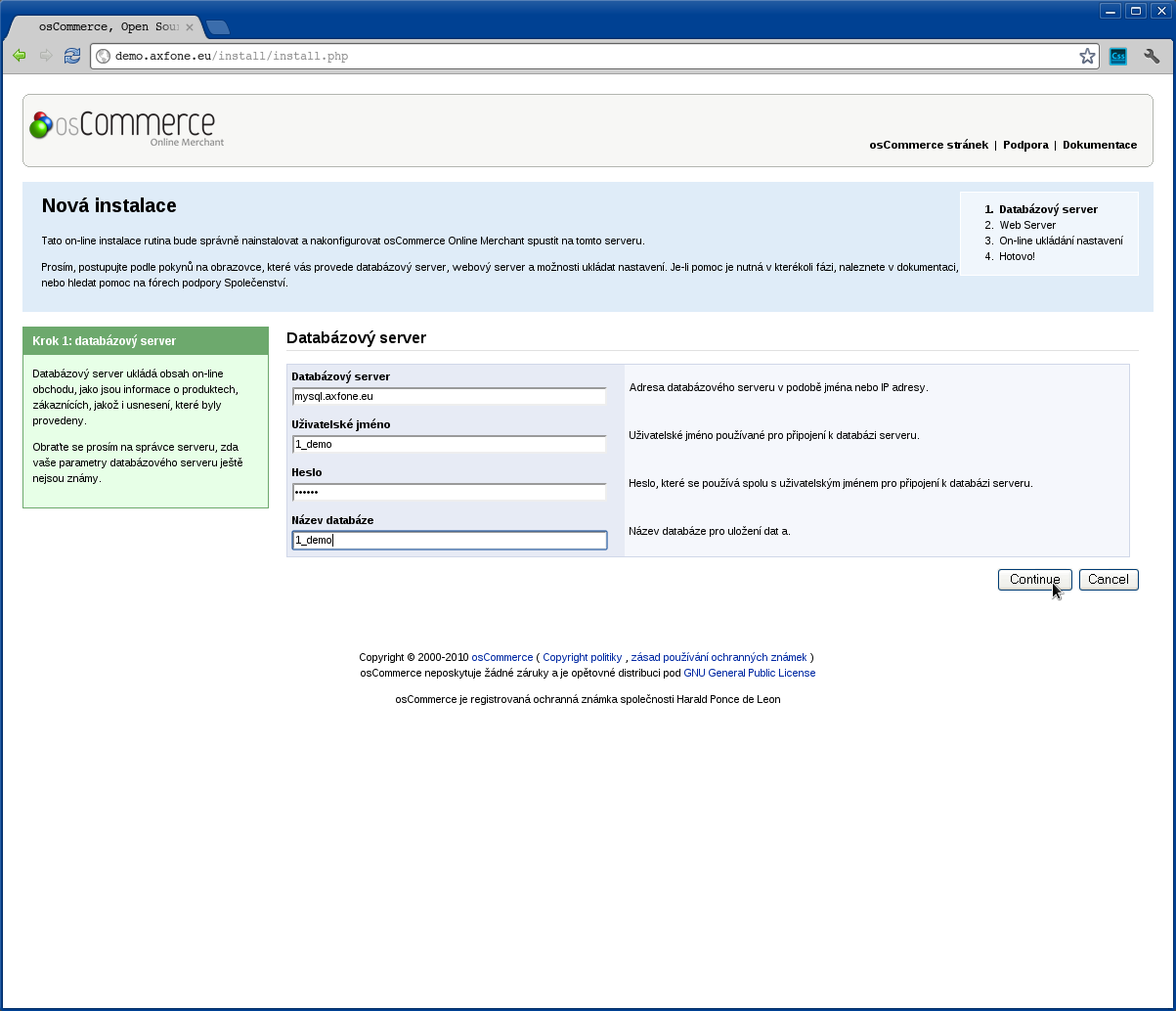Click into the Uživatelské jméno field
The width and height of the screenshot is (1176, 1011).
coord(449,444)
